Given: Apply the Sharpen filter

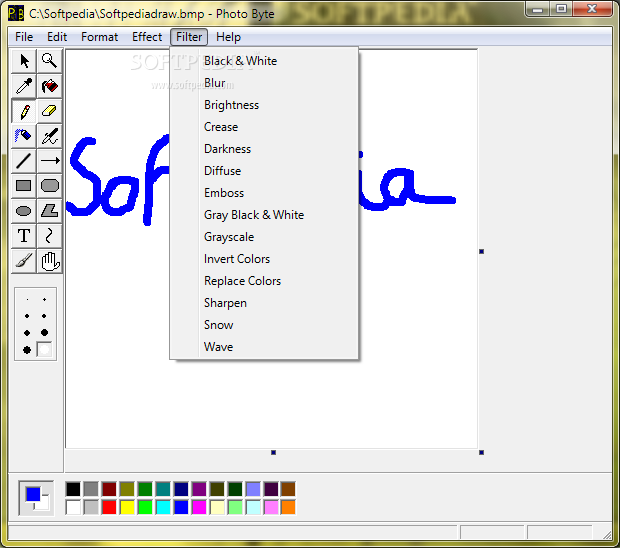Looking at the screenshot, I should [x=264, y=303].
